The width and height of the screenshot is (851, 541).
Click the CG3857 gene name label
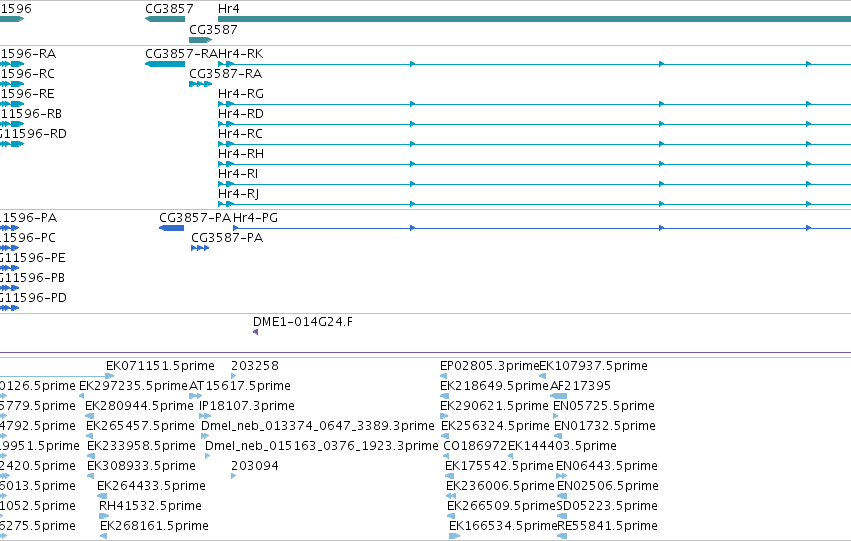(169, 9)
